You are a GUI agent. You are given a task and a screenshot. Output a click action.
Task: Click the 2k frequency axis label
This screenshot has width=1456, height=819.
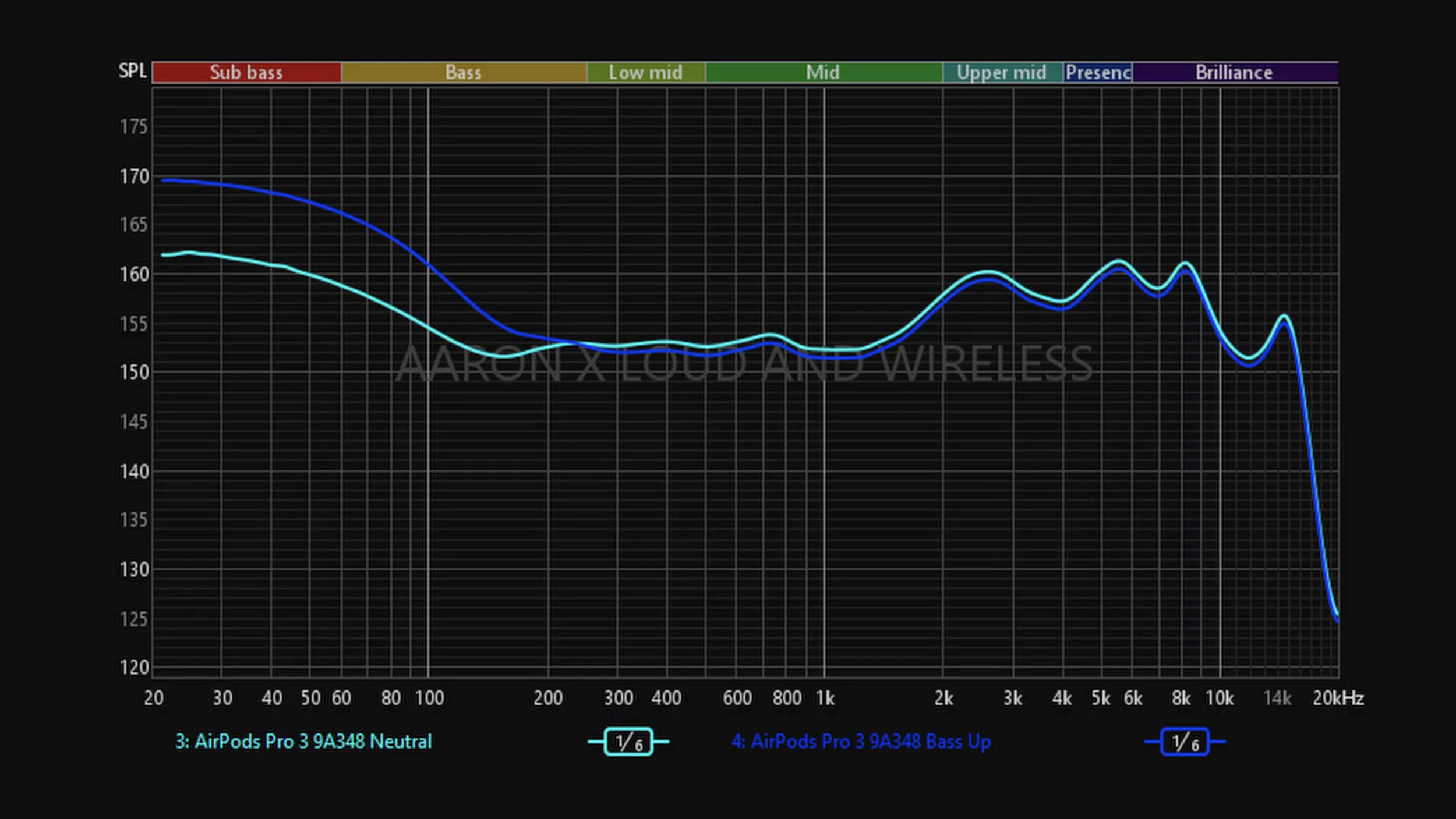pos(944,698)
